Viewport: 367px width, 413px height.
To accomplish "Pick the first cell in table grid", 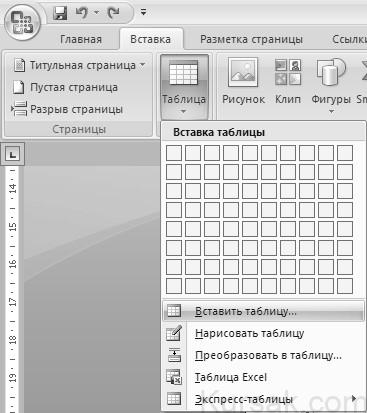I will point(174,153).
